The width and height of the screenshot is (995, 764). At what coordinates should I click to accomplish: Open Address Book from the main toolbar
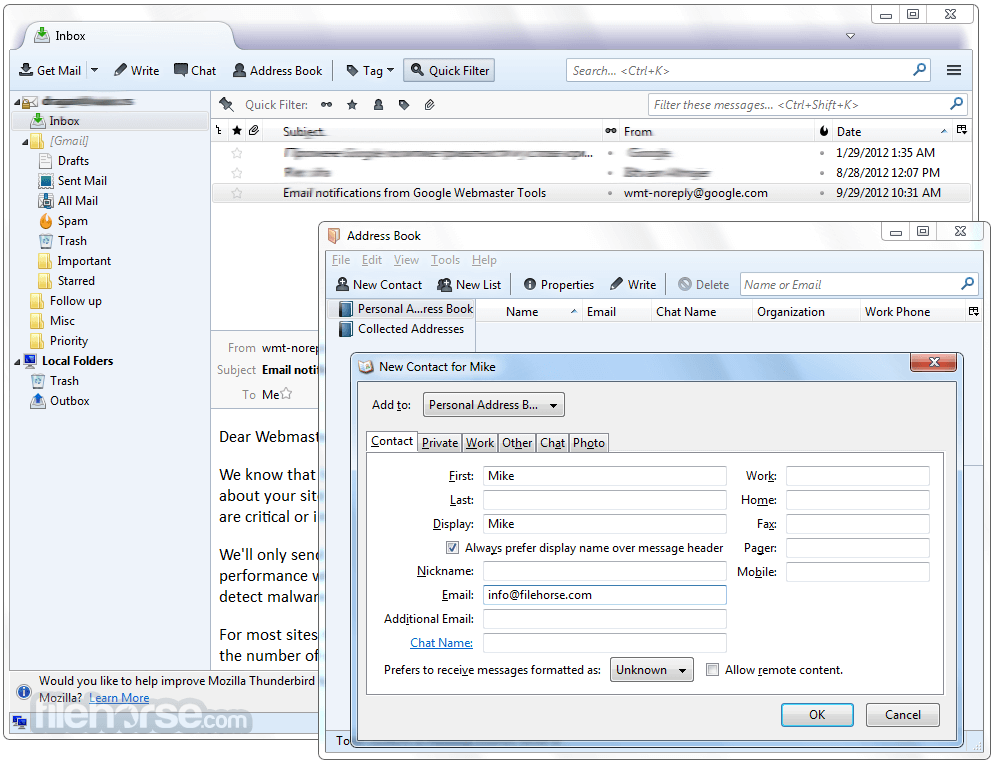point(278,70)
